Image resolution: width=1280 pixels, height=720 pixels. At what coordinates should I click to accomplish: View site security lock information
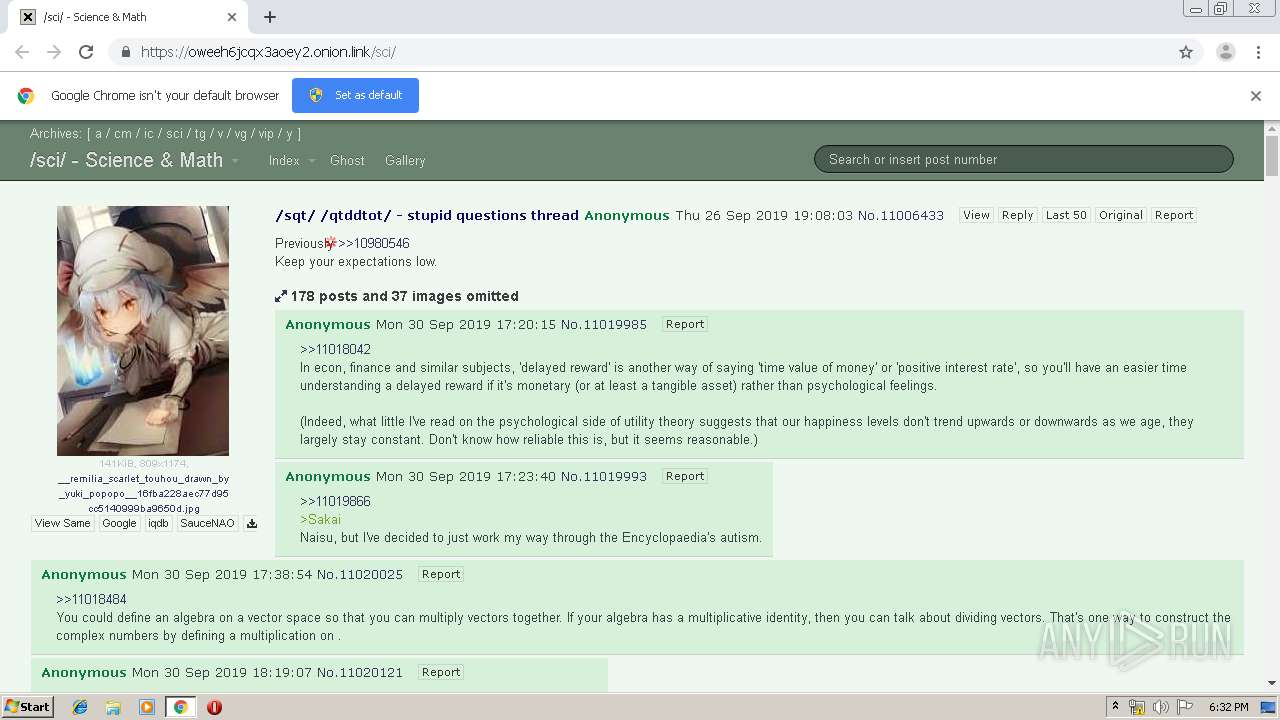125,52
